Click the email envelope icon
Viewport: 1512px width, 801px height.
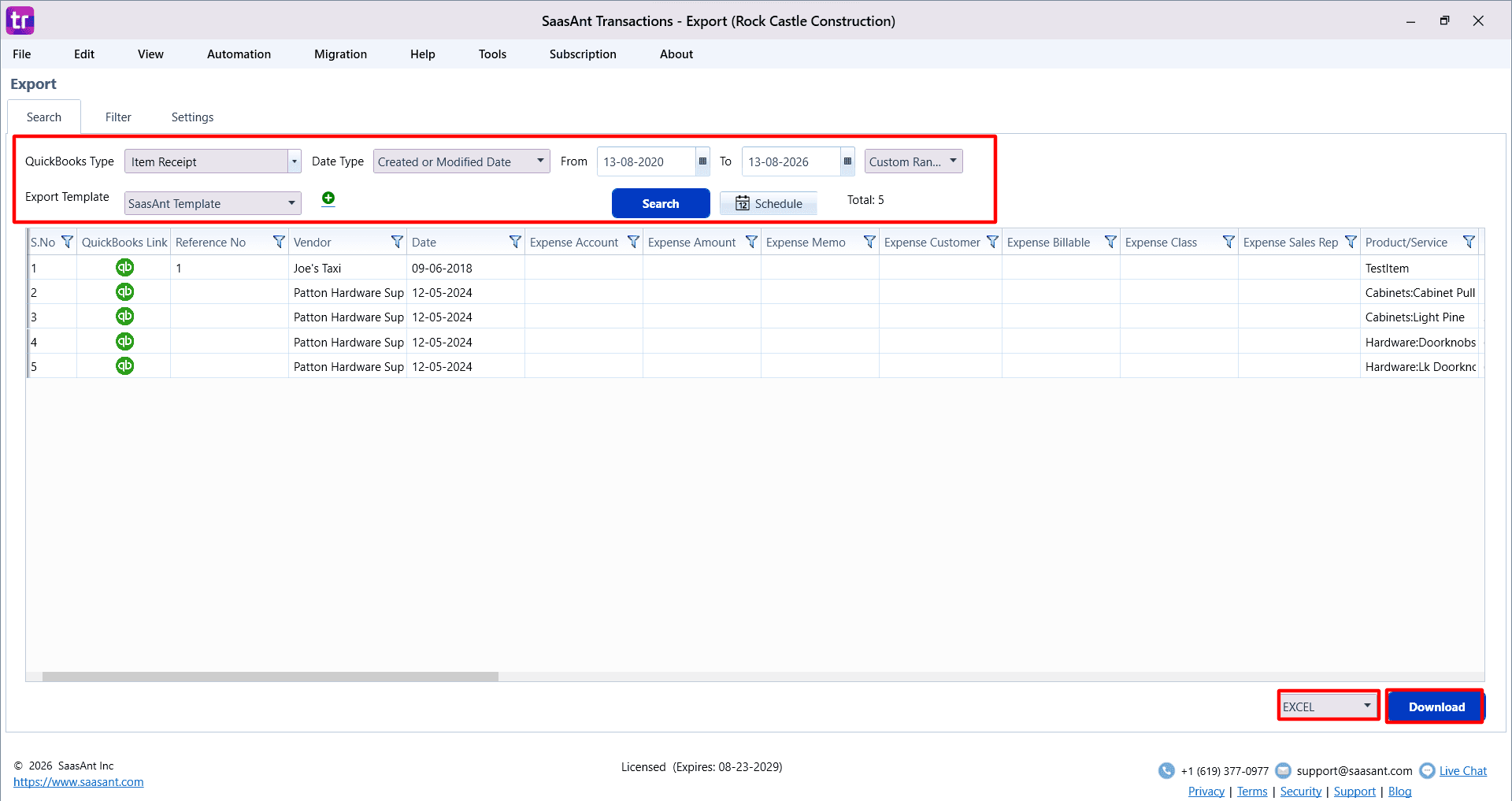(1283, 770)
